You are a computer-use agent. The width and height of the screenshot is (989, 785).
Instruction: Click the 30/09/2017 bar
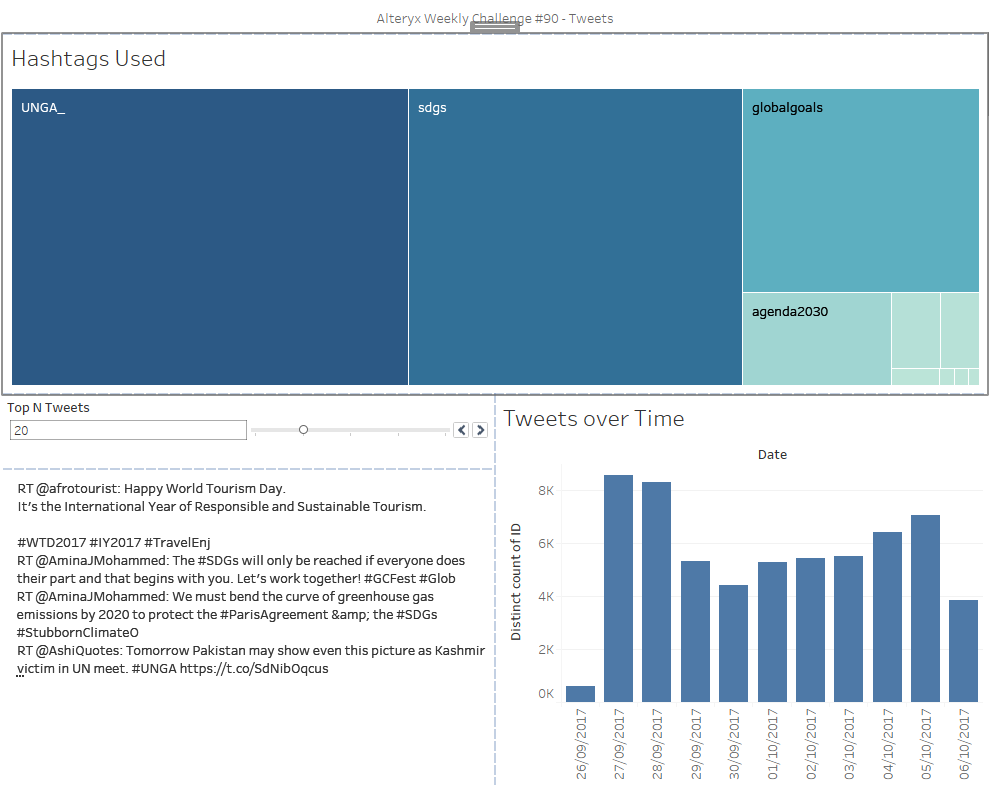[734, 643]
